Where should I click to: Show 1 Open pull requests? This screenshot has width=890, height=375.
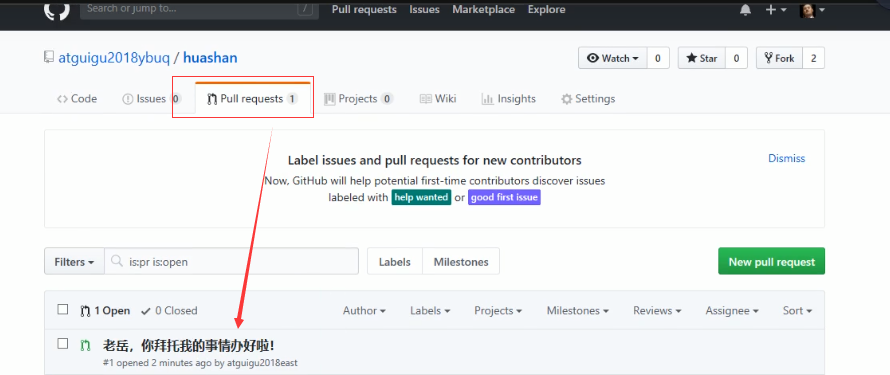[x=106, y=310]
